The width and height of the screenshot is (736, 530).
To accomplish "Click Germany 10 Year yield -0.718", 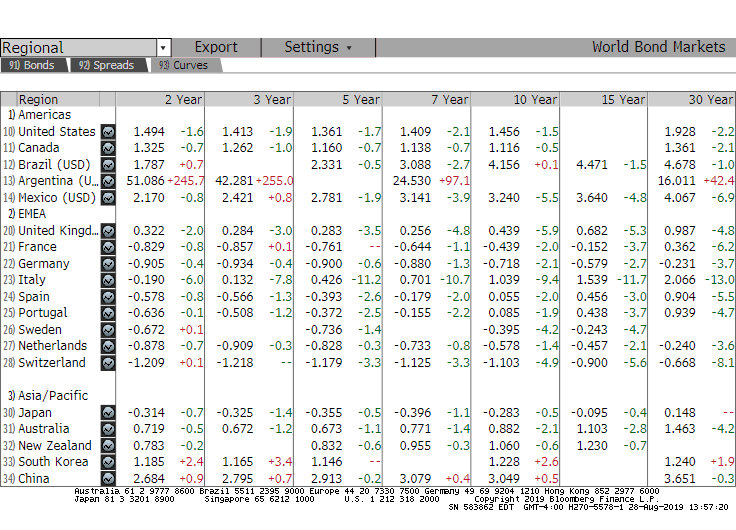I will pos(501,264).
